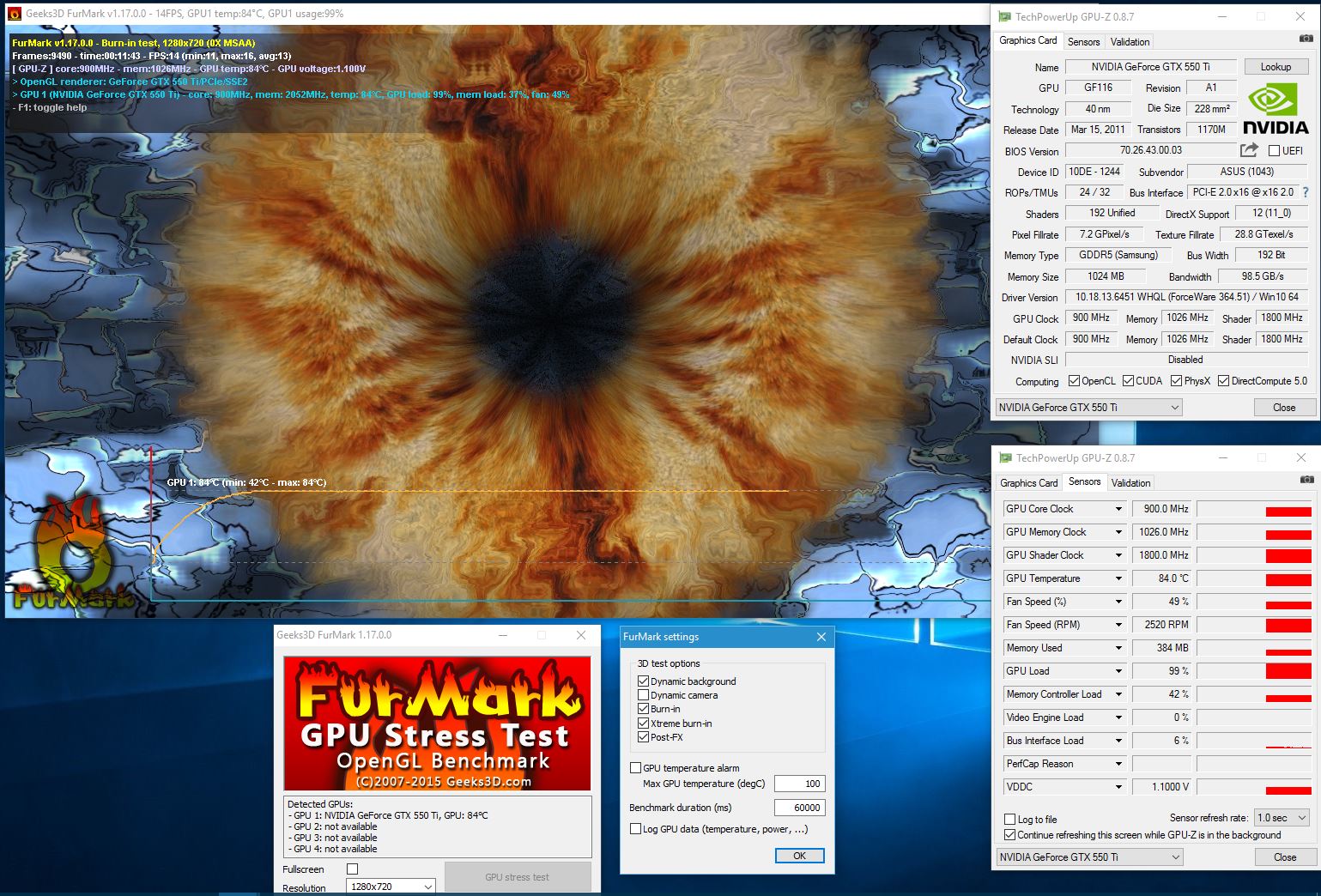The height and width of the screenshot is (896, 1321).
Task: Click the FurMark flame icon in the render window title bar
Action: (x=14, y=14)
